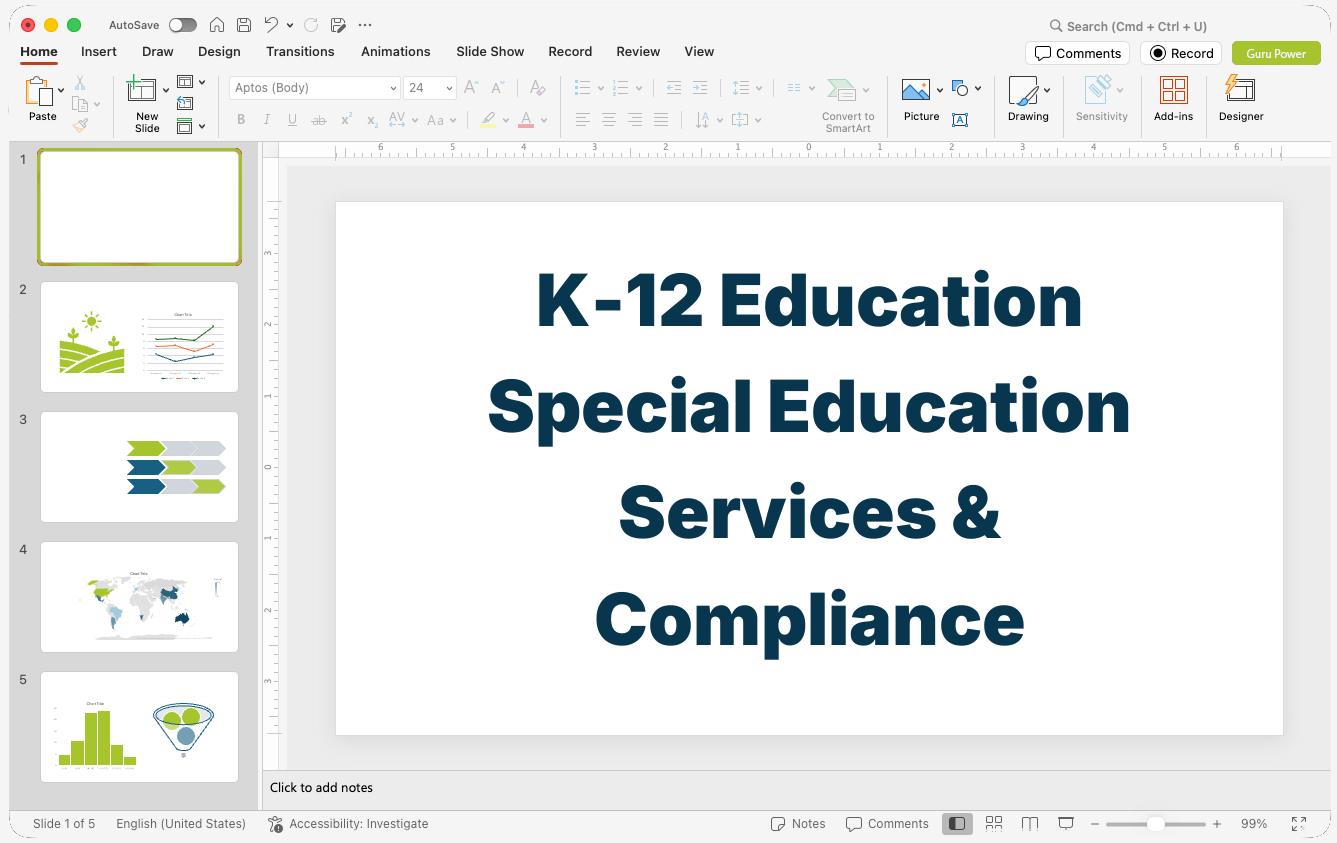Viewport: 1337px width, 843px height.
Task: Justify the text alignment
Action: [x=661, y=120]
